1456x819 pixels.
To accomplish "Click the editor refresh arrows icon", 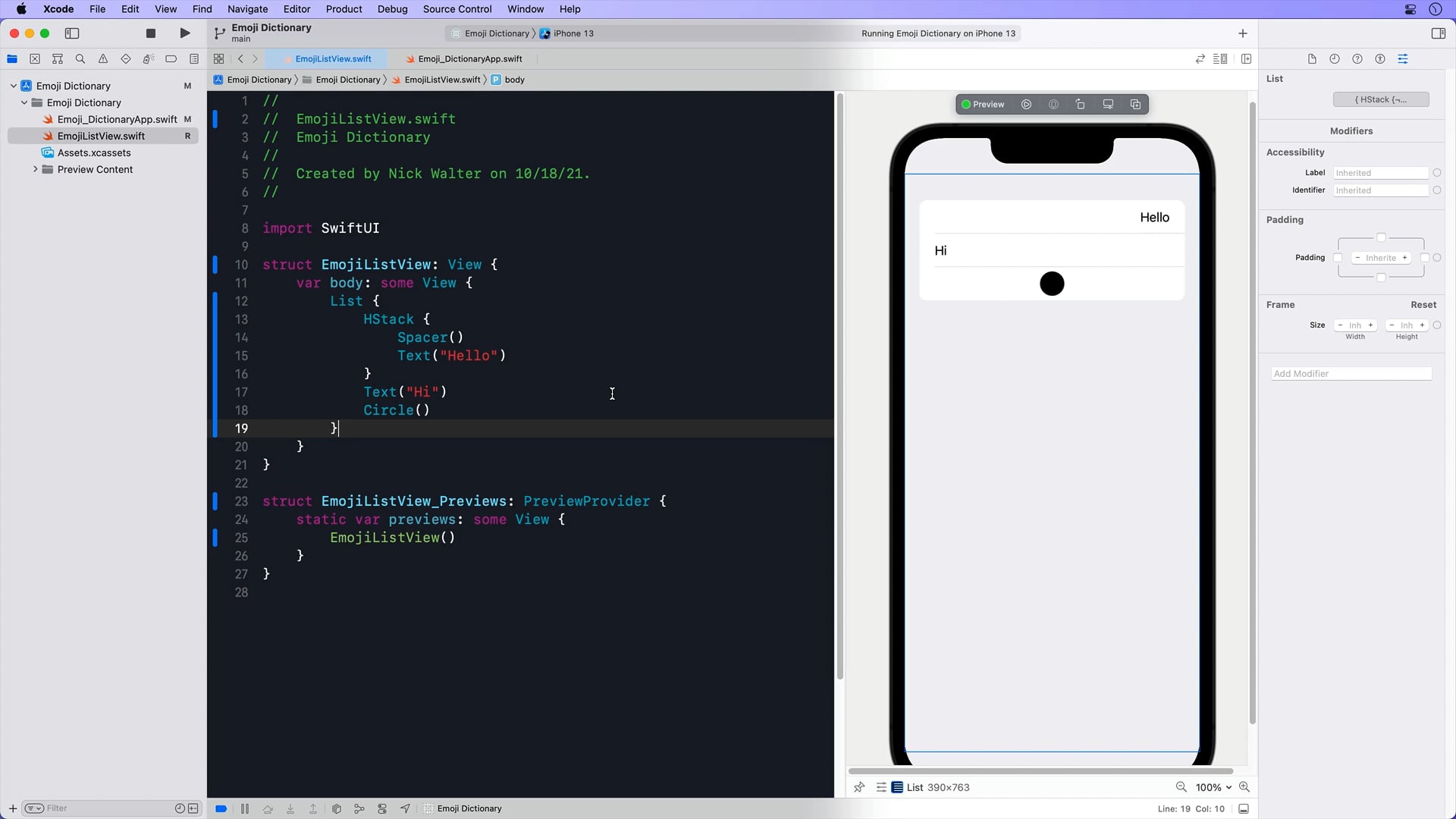I will (x=1200, y=59).
